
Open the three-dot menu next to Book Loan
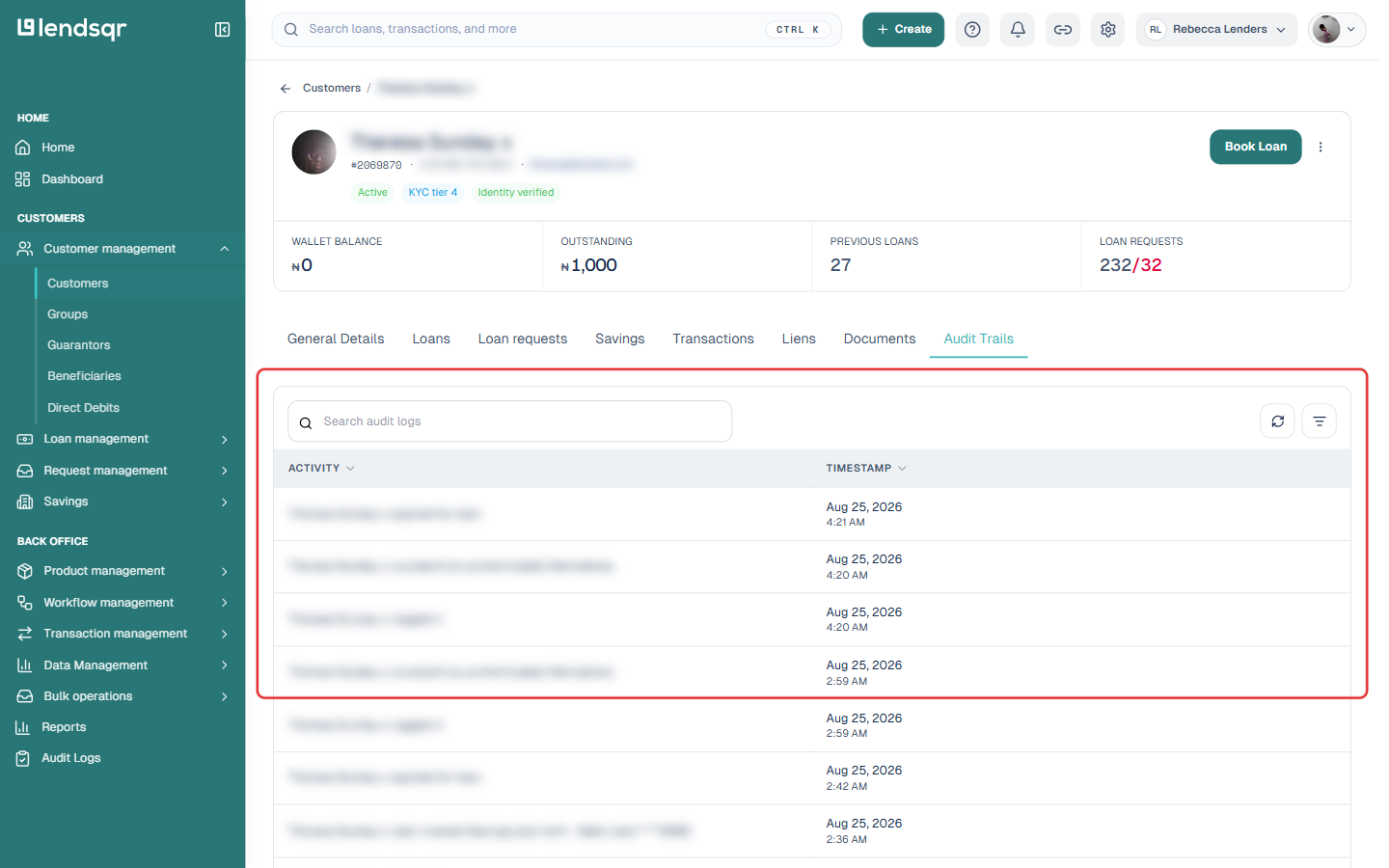1321,147
